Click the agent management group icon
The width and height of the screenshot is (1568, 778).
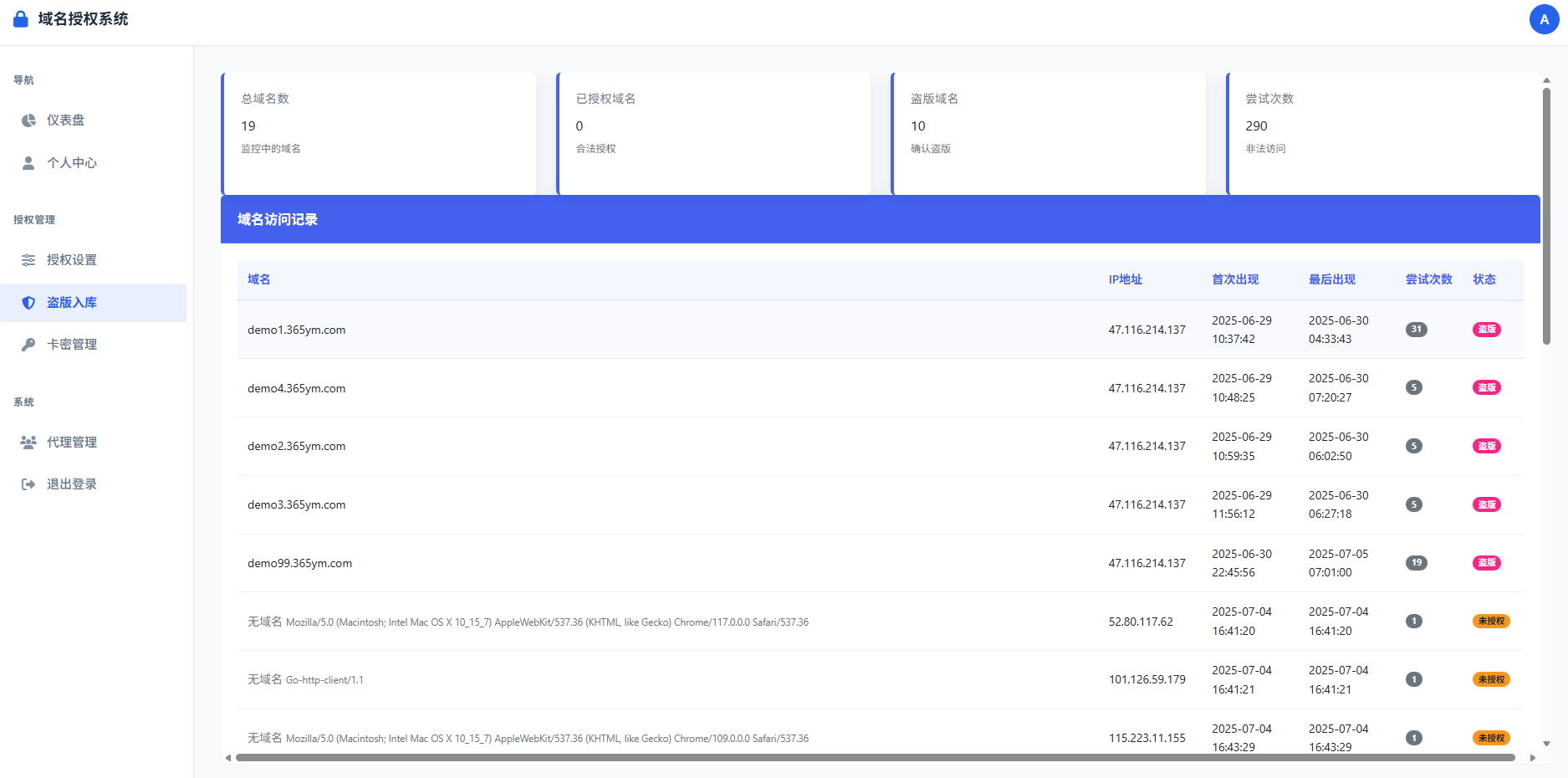pos(28,443)
